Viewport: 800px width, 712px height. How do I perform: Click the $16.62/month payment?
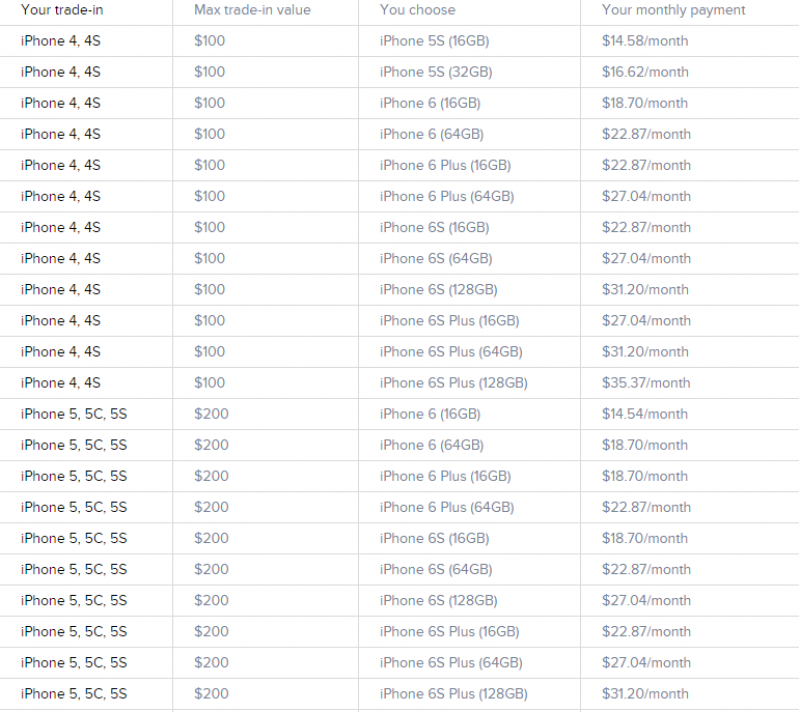point(645,72)
